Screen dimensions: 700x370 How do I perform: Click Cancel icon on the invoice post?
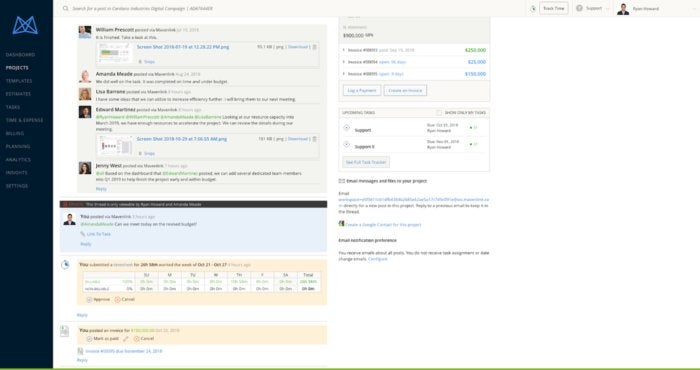pyautogui.click(x=136, y=339)
